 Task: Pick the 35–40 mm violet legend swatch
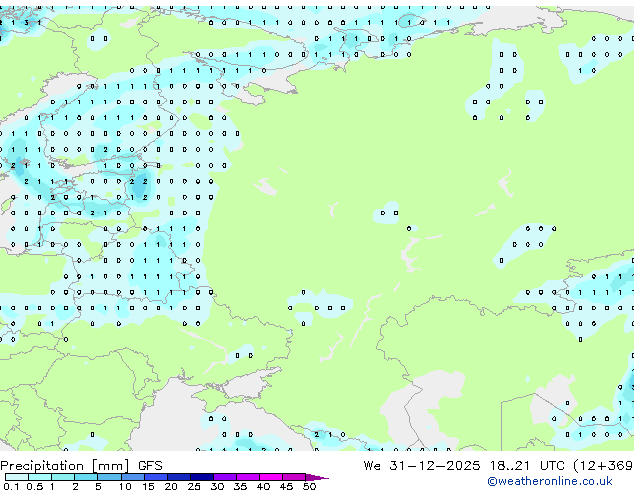247,477
